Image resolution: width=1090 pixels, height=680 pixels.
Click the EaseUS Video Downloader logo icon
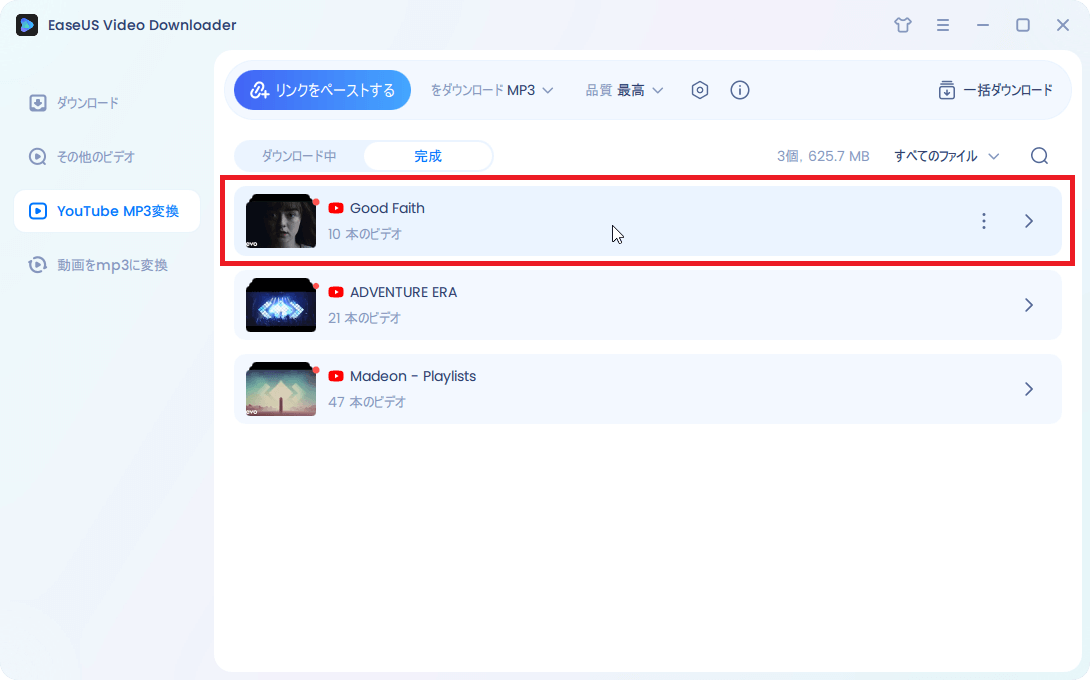pos(27,25)
